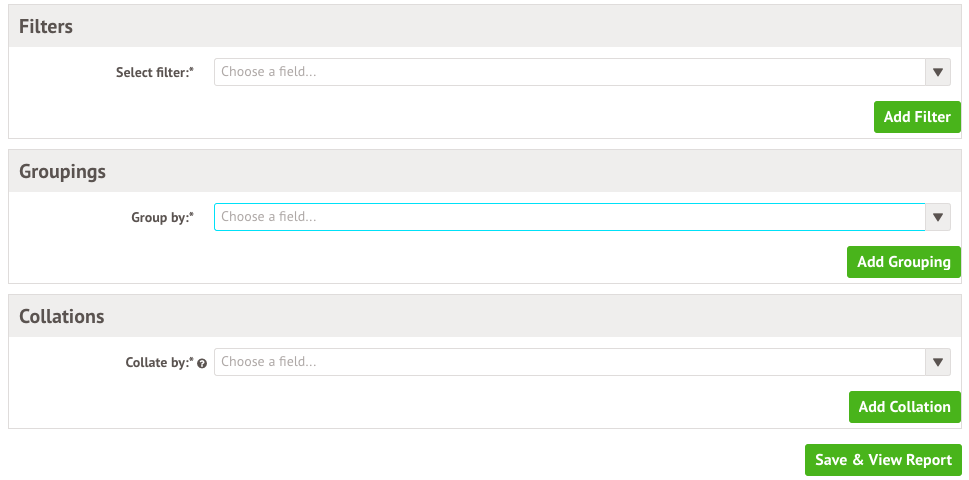
Task: Open the Collate by dropdown arrow
Action: coord(937,362)
